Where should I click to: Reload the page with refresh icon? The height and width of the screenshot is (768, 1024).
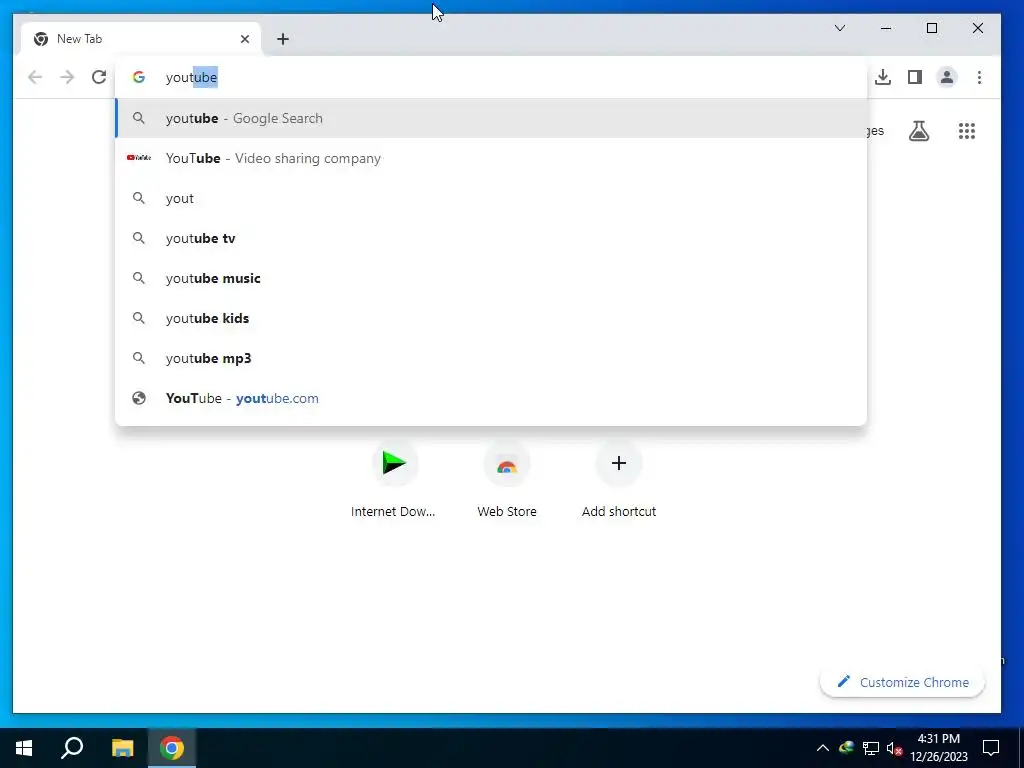(x=99, y=77)
